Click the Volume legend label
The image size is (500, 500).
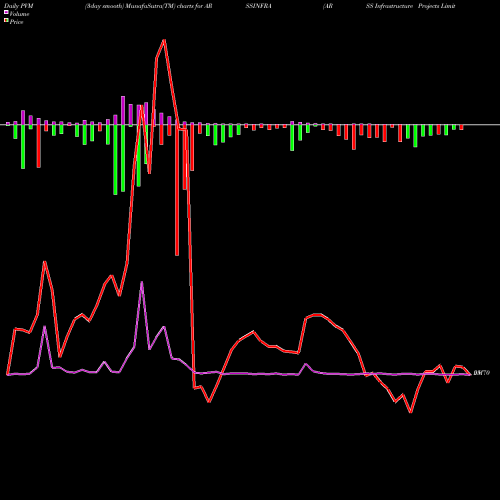(19, 14)
